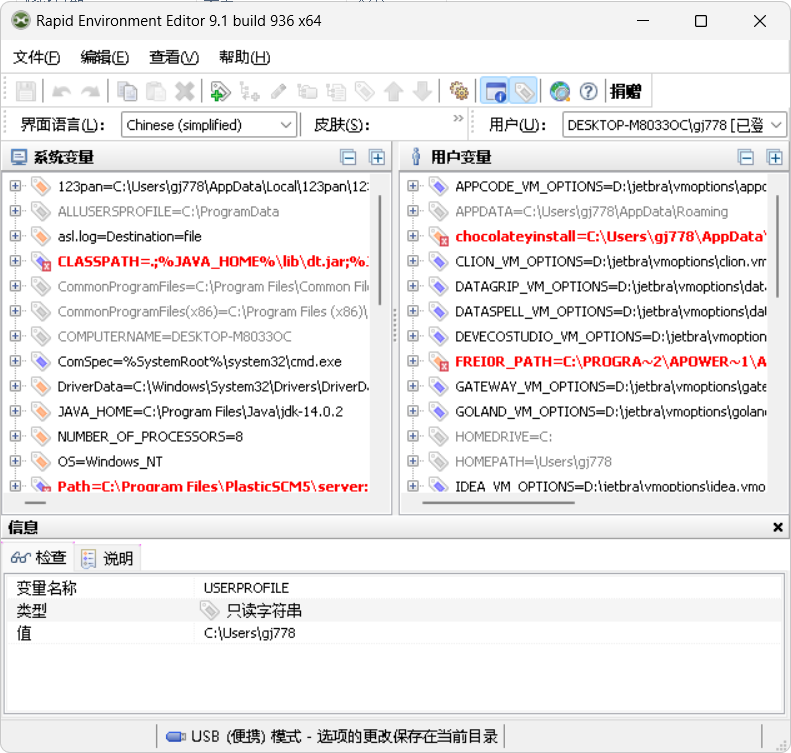Expand the FREIOR_PATH variable node
791x753 pixels.
tap(413, 361)
